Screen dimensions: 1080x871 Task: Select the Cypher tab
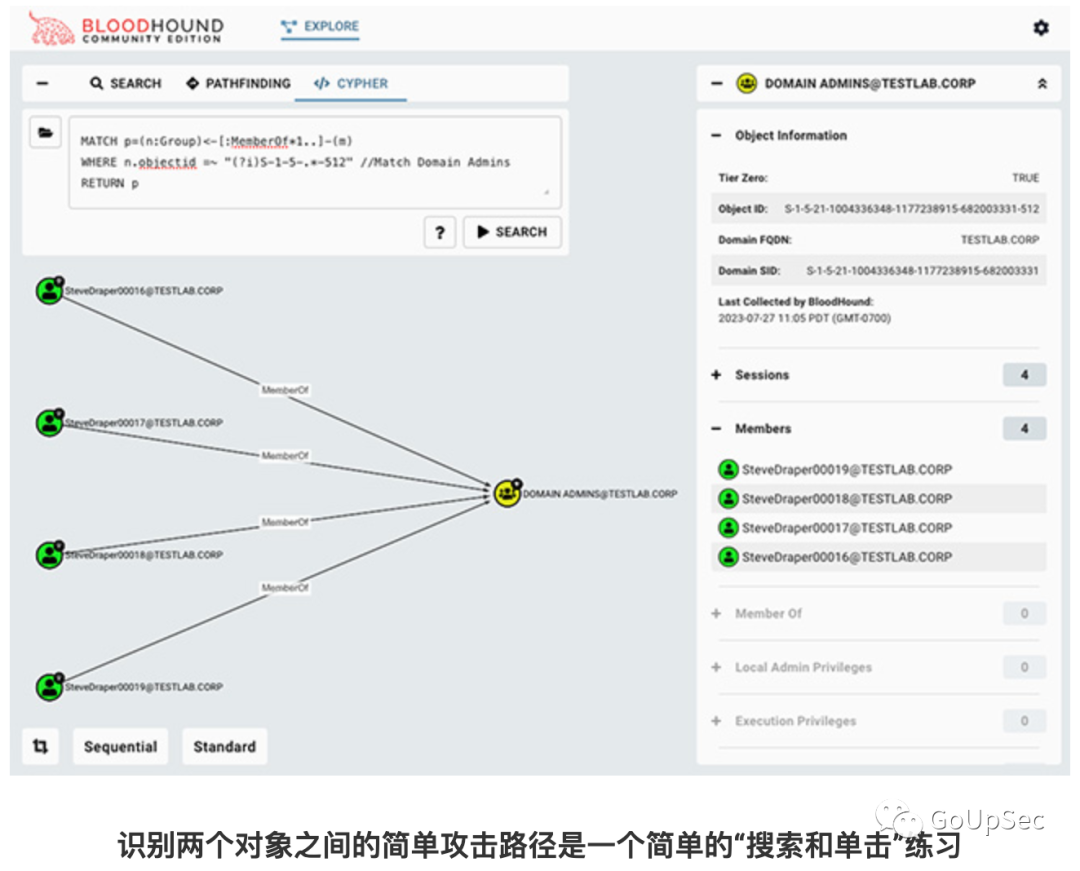coord(351,83)
